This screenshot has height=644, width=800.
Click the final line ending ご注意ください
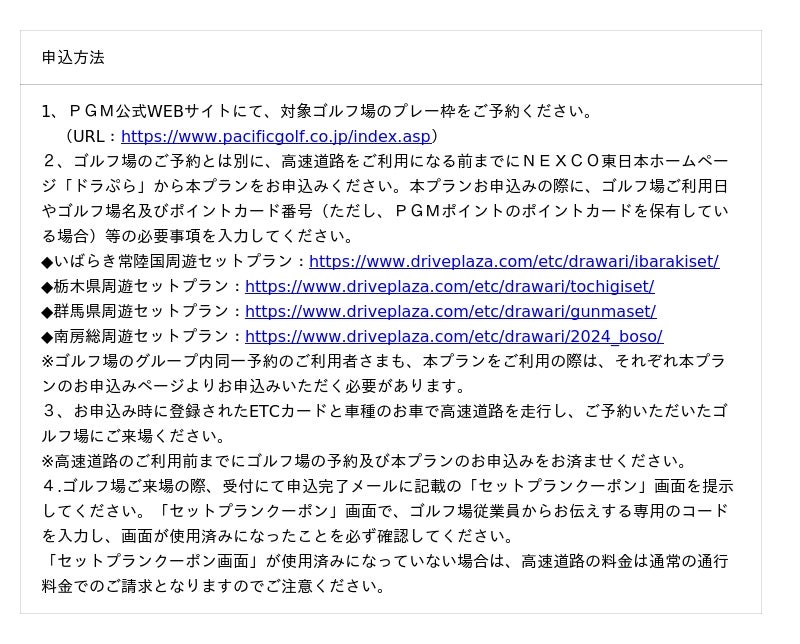[x=215, y=587]
